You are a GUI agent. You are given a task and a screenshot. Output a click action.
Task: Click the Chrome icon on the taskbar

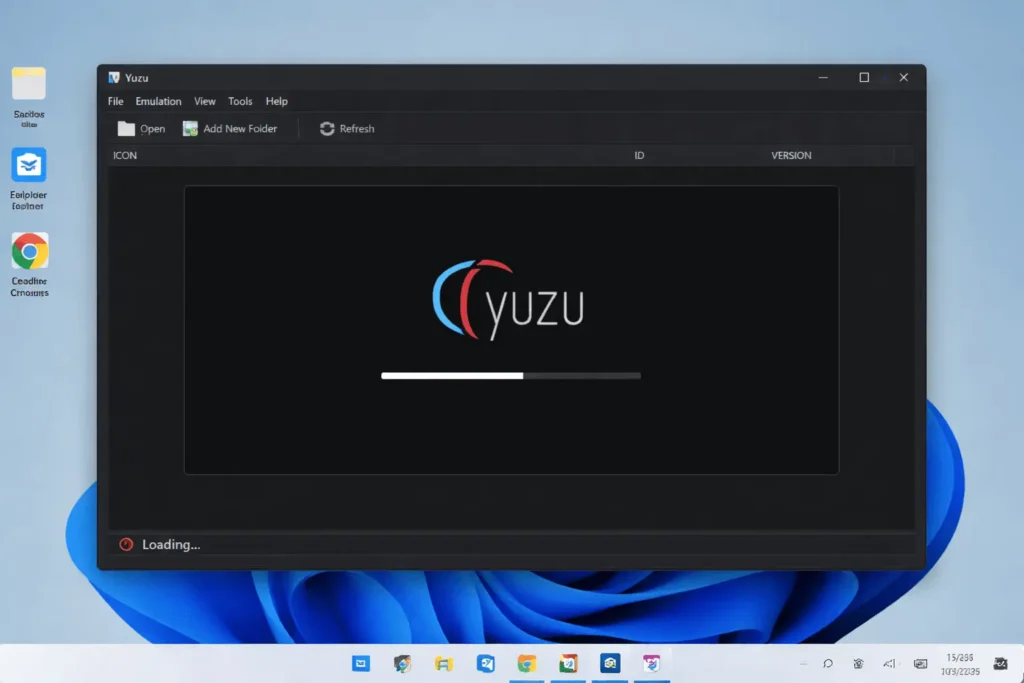click(526, 663)
